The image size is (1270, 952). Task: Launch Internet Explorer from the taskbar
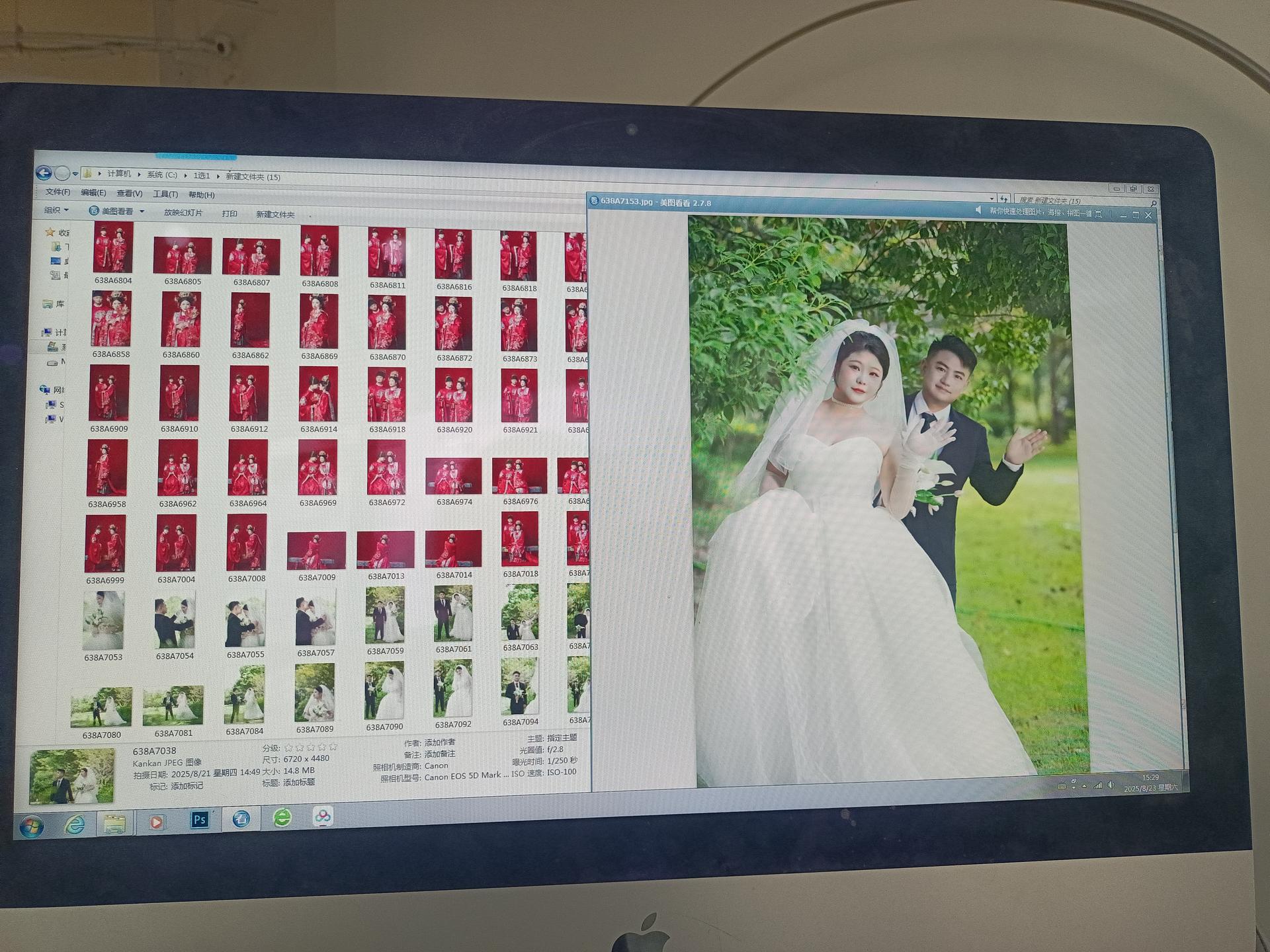tap(73, 824)
